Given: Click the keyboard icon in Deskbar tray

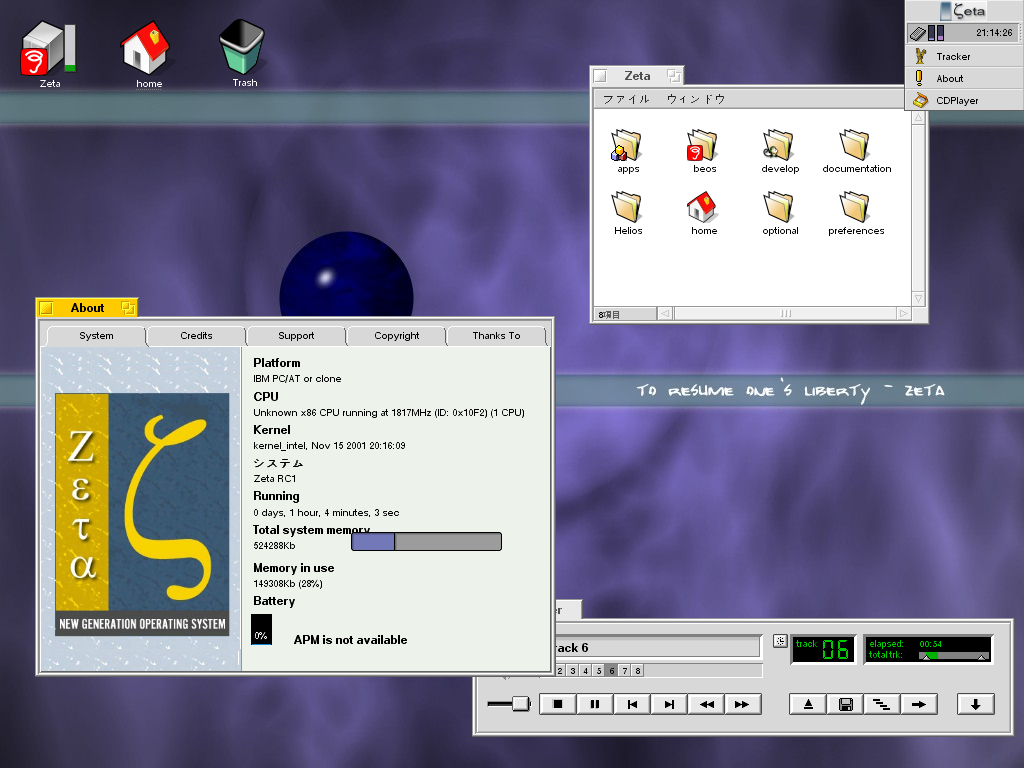Looking at the screenshot, I should point(917,33).
